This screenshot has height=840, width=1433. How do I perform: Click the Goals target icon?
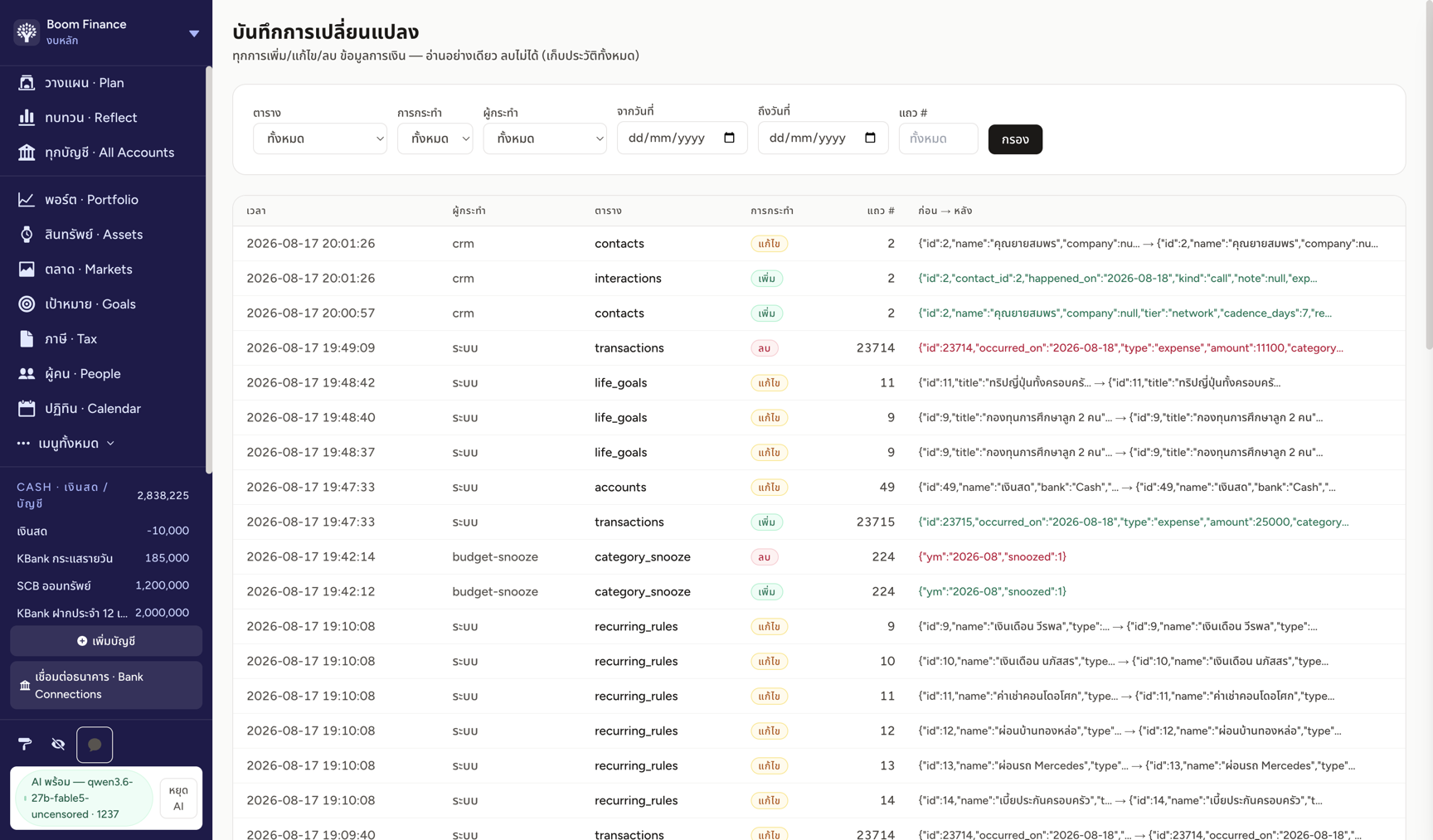pyautogui.click(x=27, y=303)
